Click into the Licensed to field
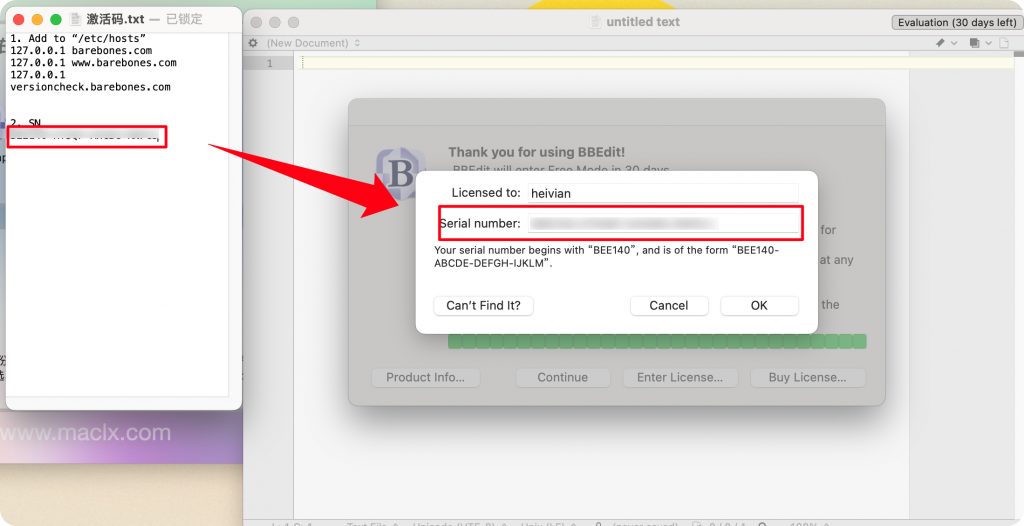This screenshot has height=526, width=1024. tap(663, 193)
